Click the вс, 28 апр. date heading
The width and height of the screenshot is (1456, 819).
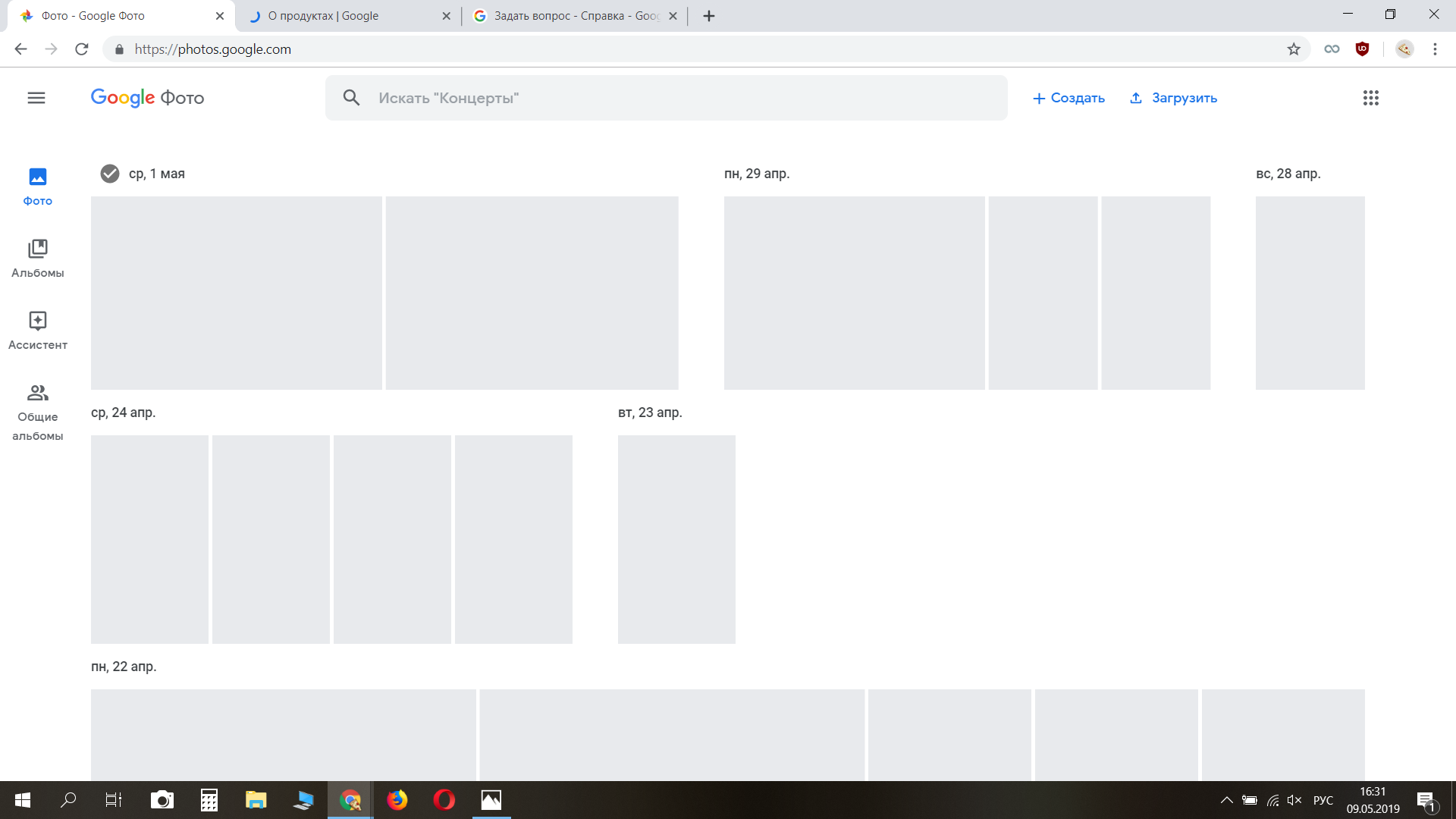(1288, 174)
